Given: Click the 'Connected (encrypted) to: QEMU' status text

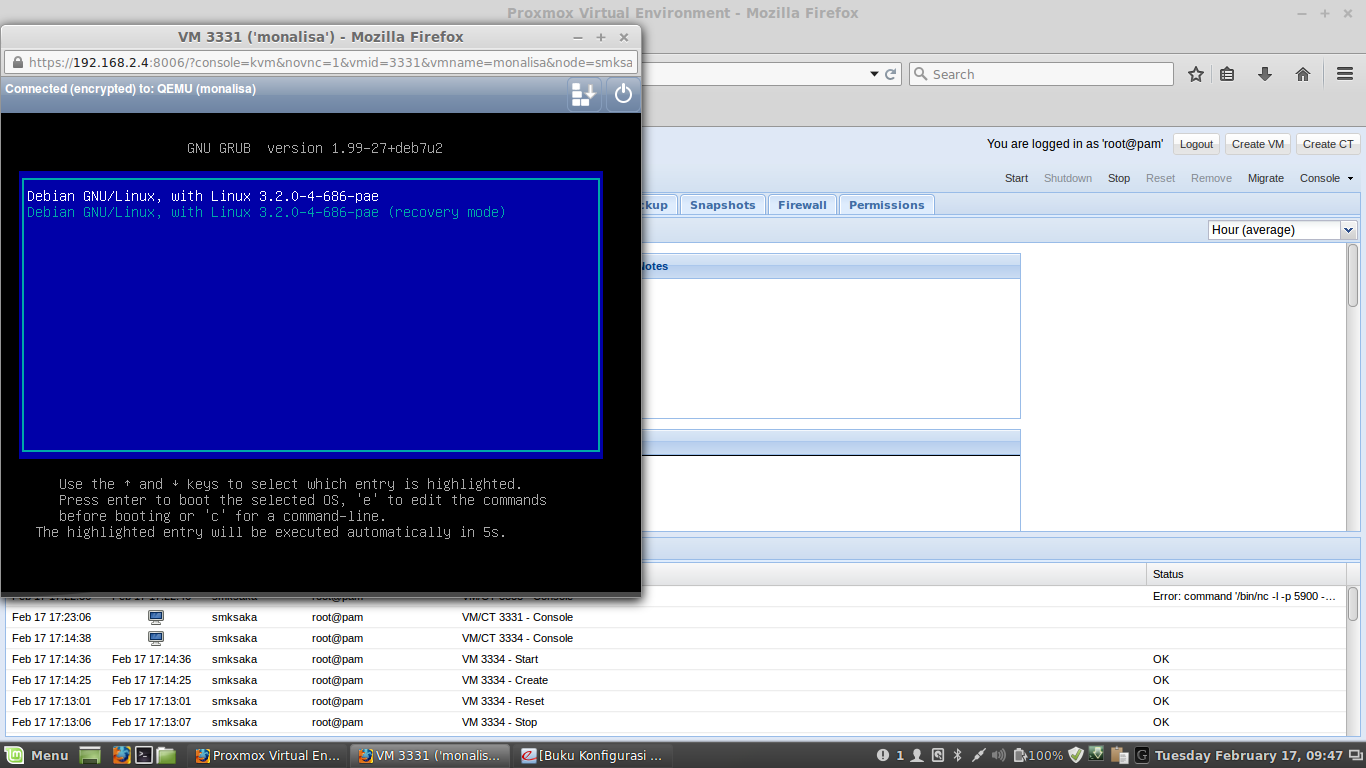Looking at the screenshot, I should (130, 89).
